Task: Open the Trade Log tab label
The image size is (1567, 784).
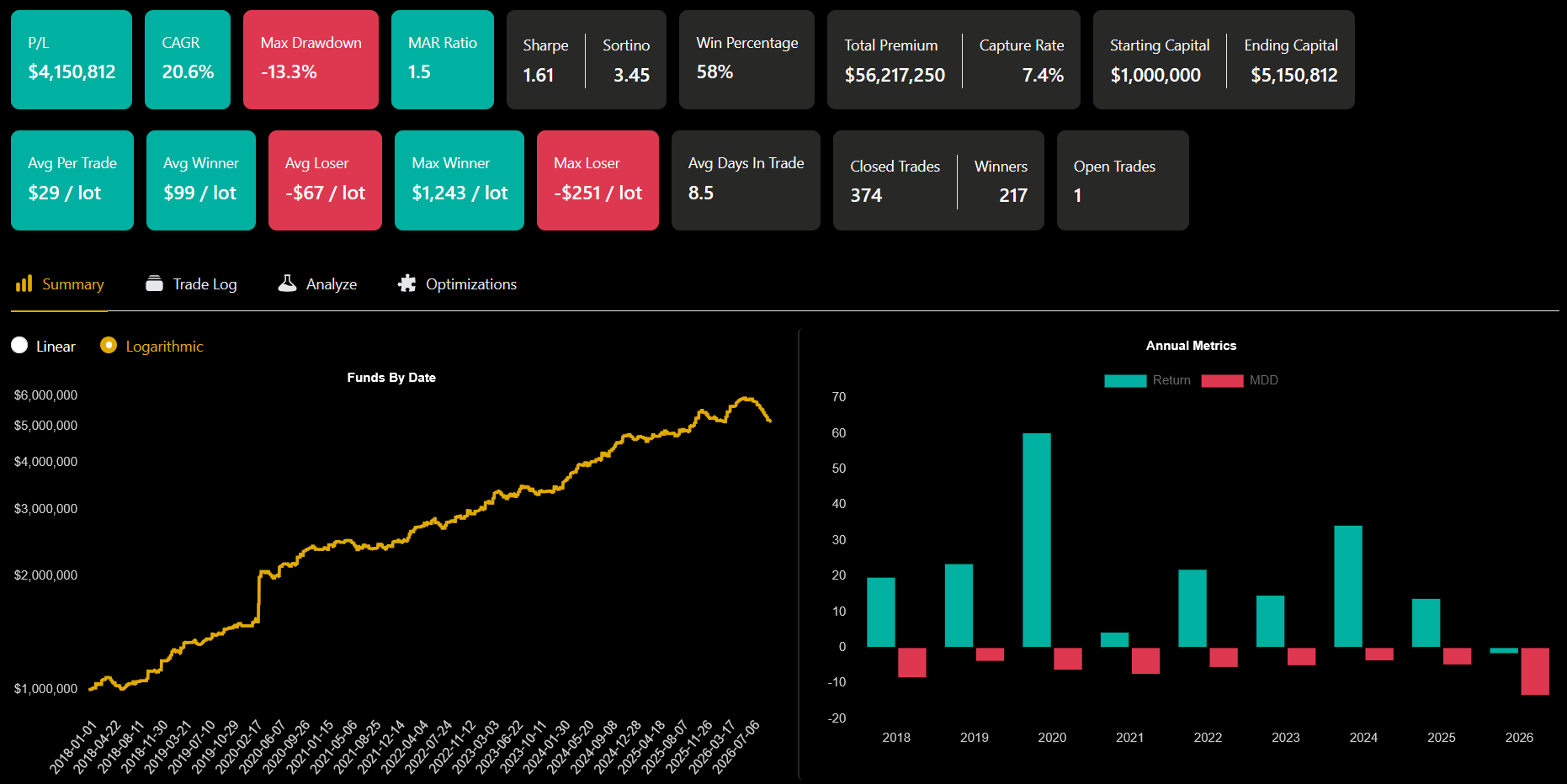Action: tap(205, 284)
